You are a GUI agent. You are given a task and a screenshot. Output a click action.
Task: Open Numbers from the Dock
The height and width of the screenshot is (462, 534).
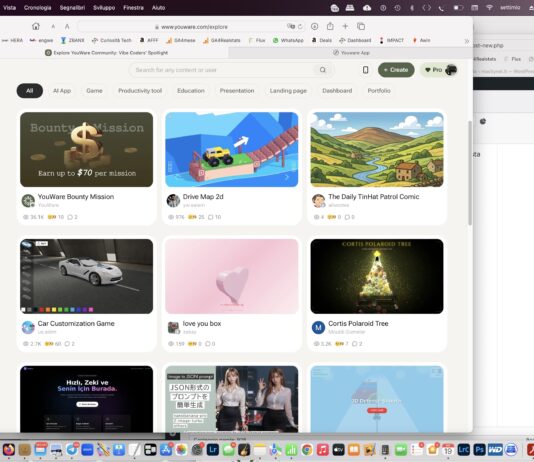point(291,449)
